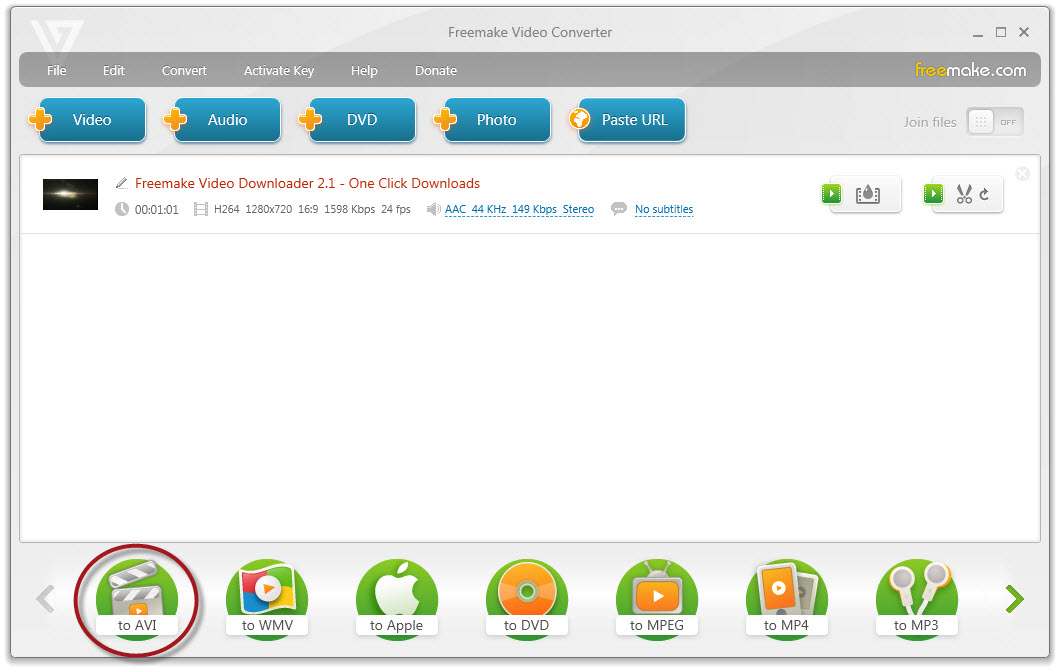Viewport: 1060px width, 670px height.
Task: Open the Convert menu
Action: click(184, 70)
